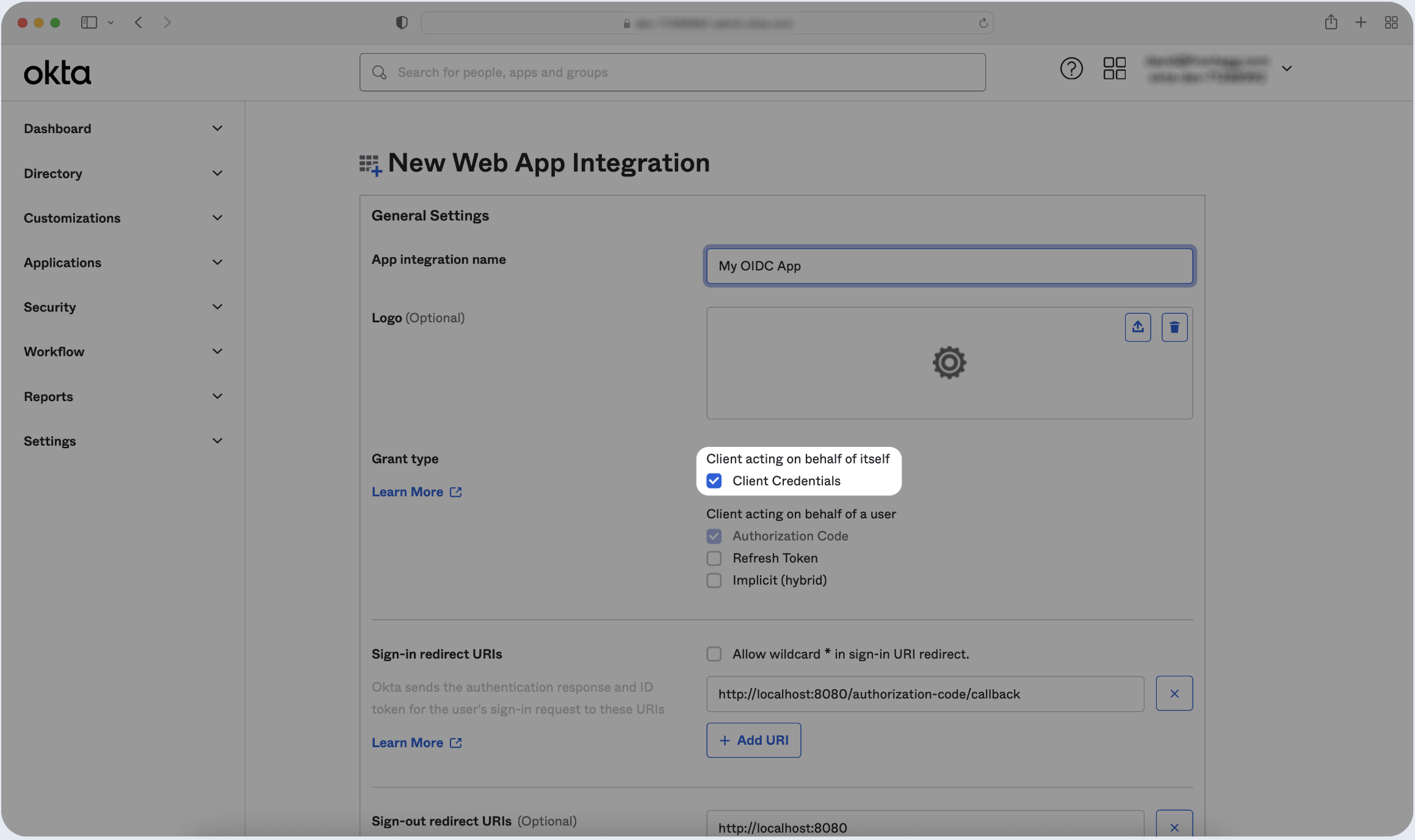1415x840 pixels.
Task: Click the logo delete trash icon
Action: pos(1174,327)
